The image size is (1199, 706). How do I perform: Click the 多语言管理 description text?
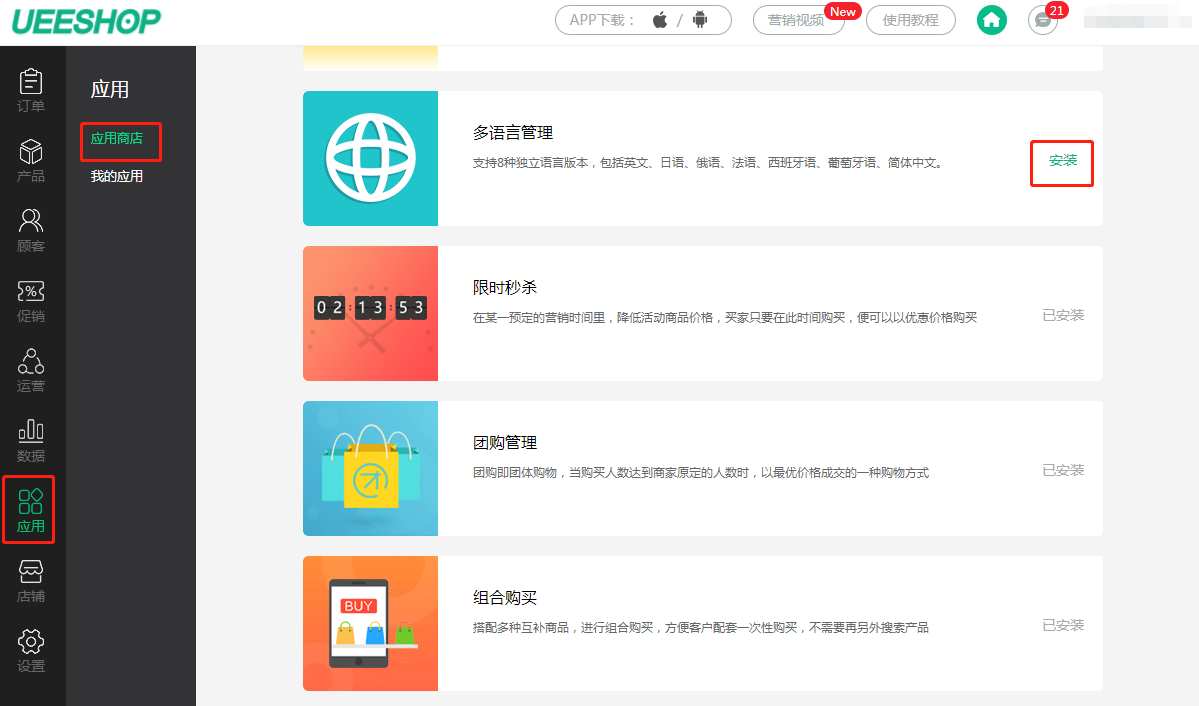(x=709, y=163)
